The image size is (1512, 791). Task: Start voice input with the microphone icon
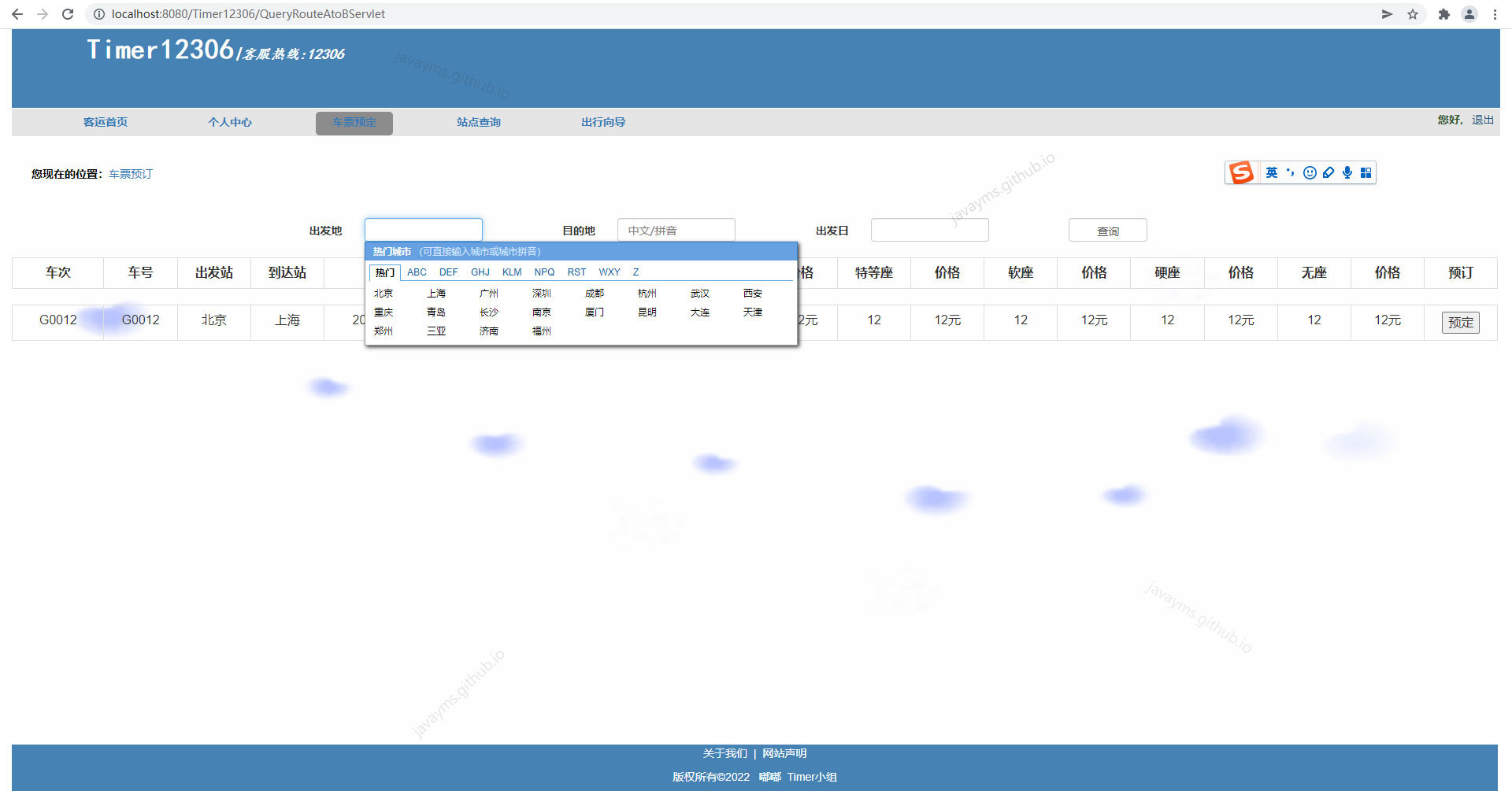tap(1347, 172)
